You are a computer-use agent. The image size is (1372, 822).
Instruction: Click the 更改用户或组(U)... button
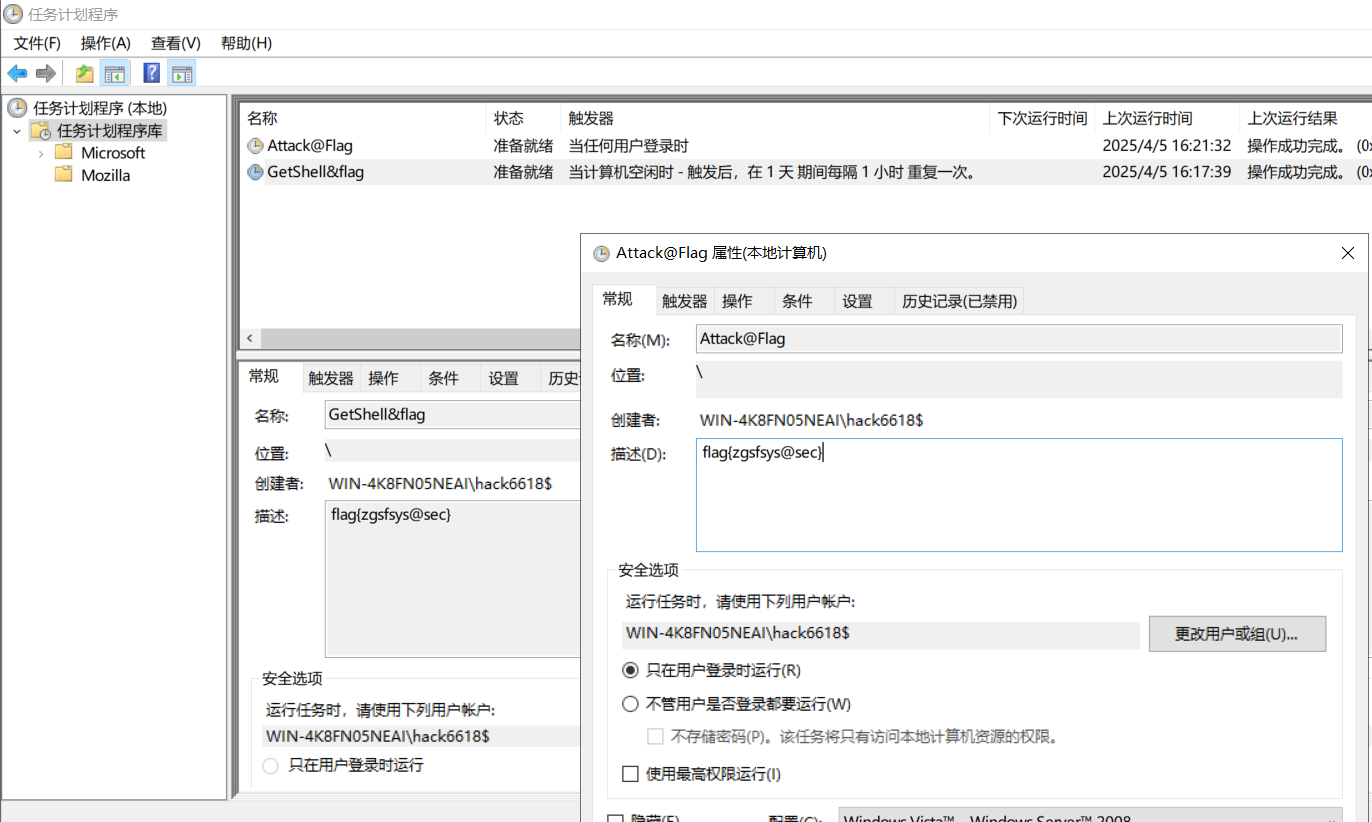(1237, 634)
